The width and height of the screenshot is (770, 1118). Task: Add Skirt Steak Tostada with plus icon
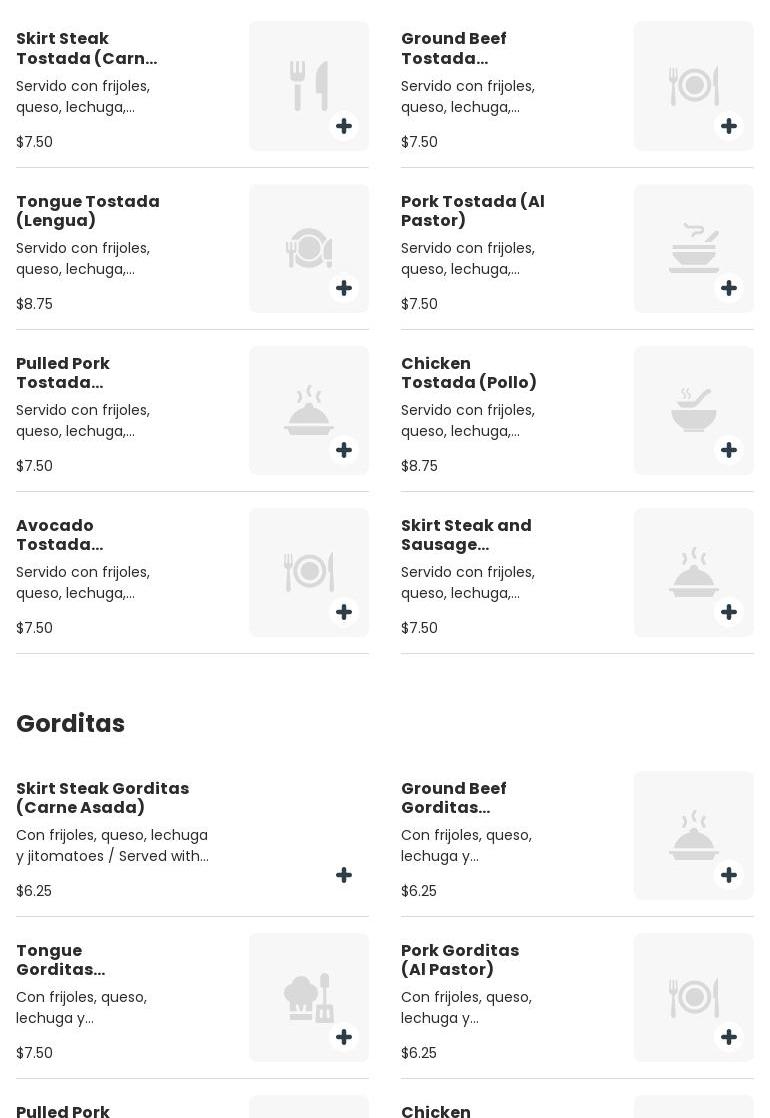coord(344,126)
